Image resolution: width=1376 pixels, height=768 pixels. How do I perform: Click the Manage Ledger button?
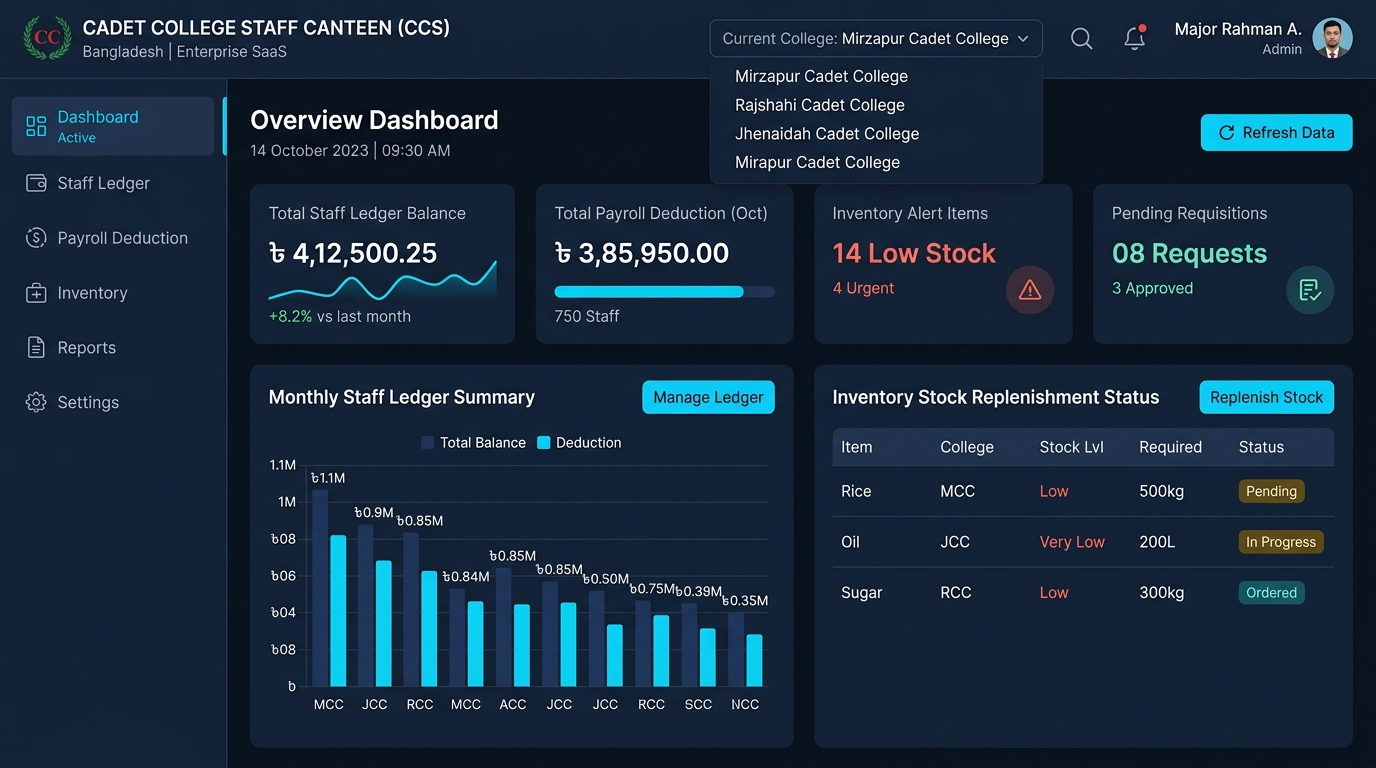(708, 397)
